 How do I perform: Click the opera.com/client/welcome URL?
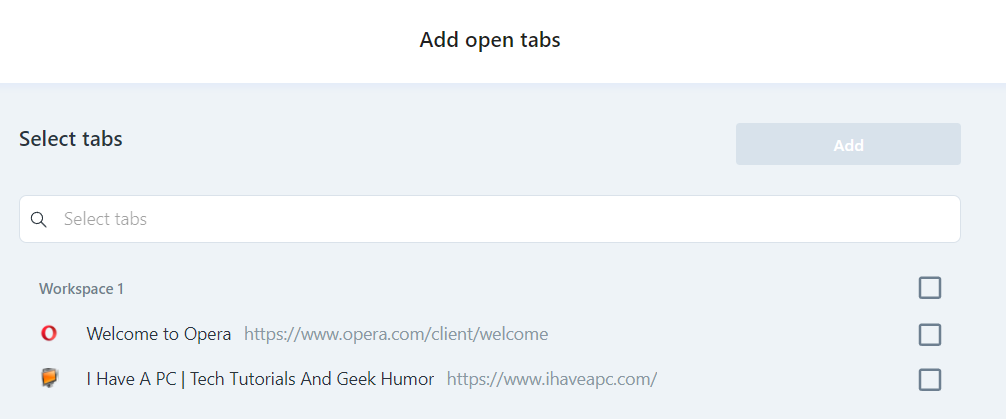[x=396, y=334]
